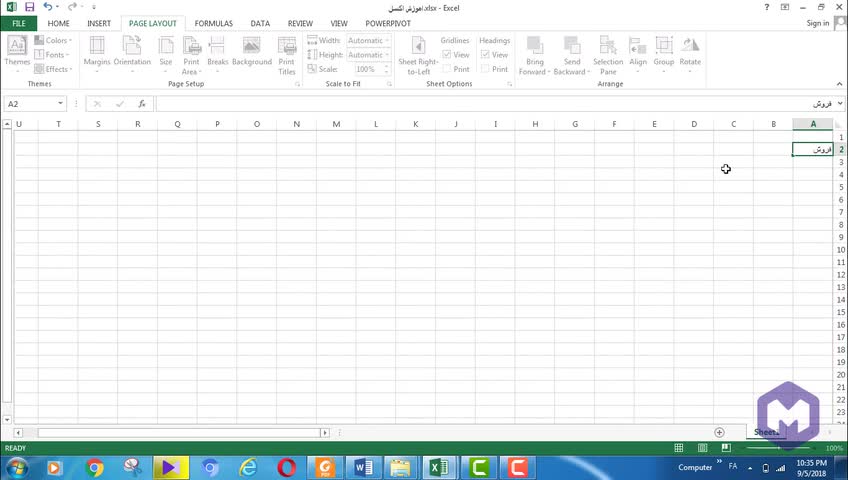Open the paper Size menu

point(165,54)
